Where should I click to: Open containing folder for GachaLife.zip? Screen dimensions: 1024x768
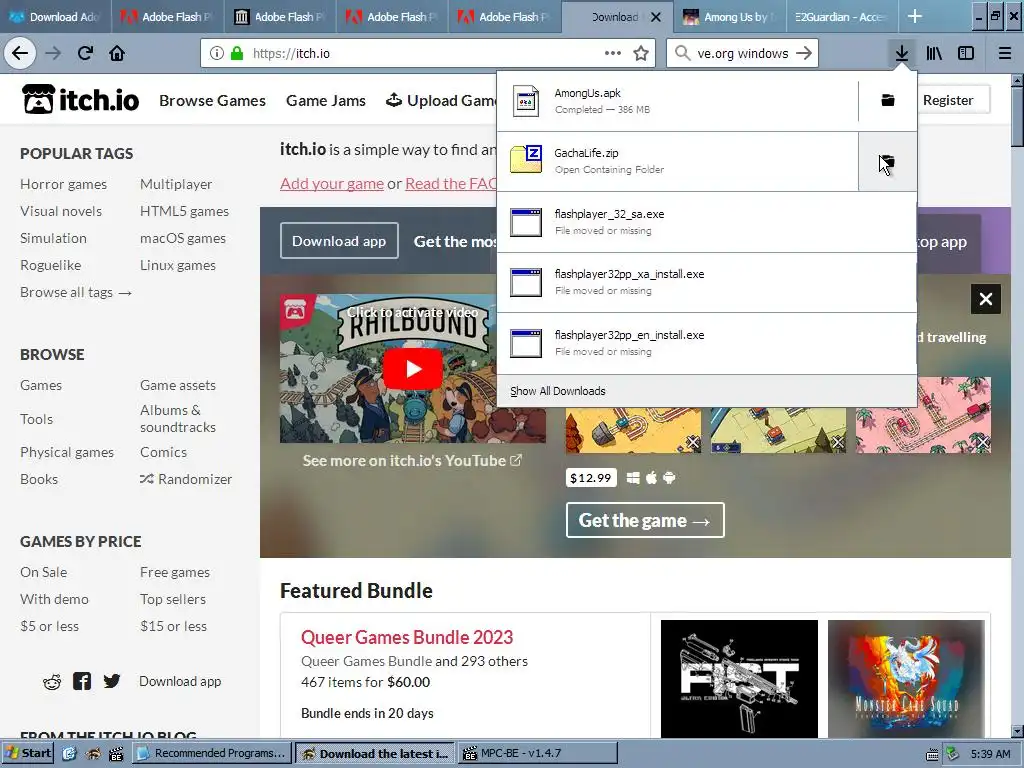point(888,161)
